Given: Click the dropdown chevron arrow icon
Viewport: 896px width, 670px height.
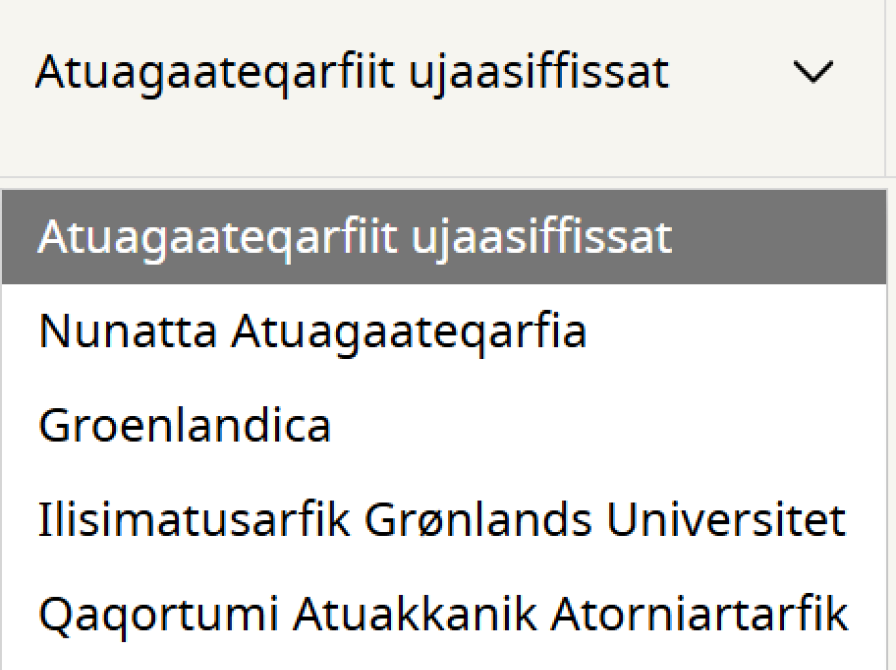Looking at the screenshot, I should (812, 73).
